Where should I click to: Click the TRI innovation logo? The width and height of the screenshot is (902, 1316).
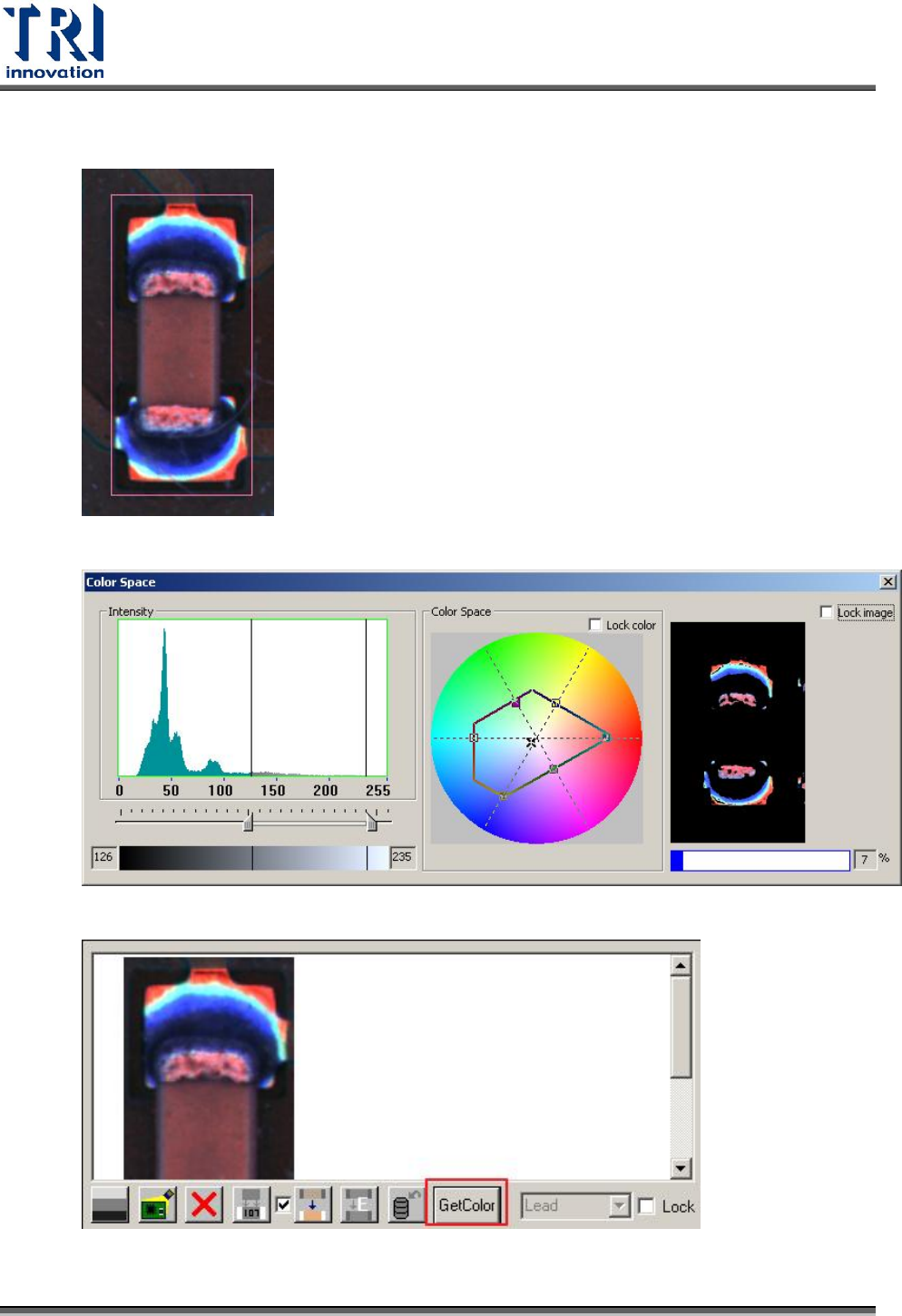point(54,42)
